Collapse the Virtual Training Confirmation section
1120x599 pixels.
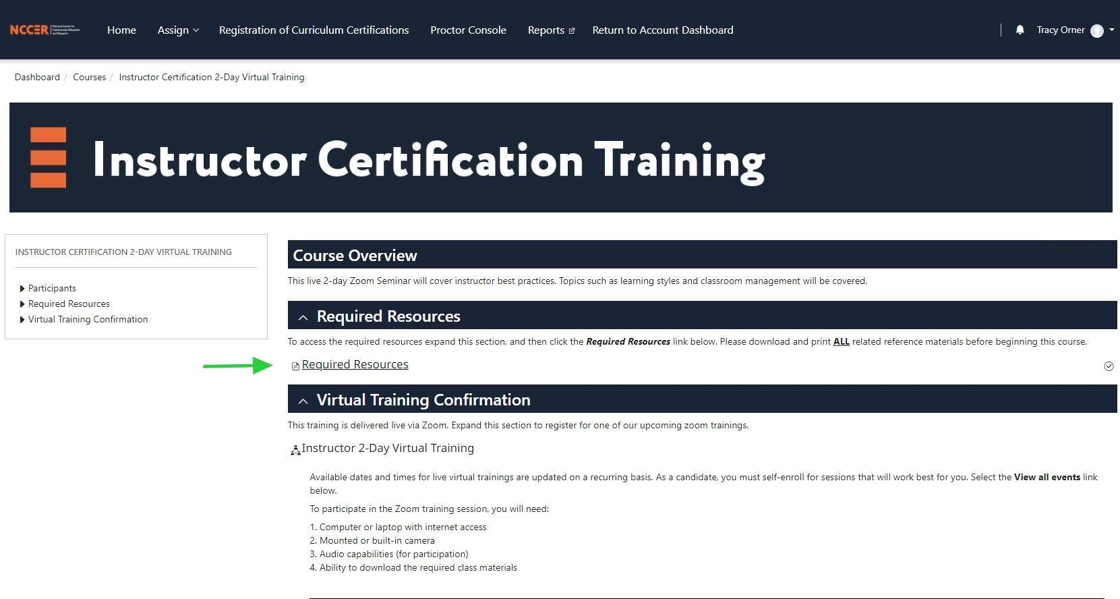click(303, 399)
